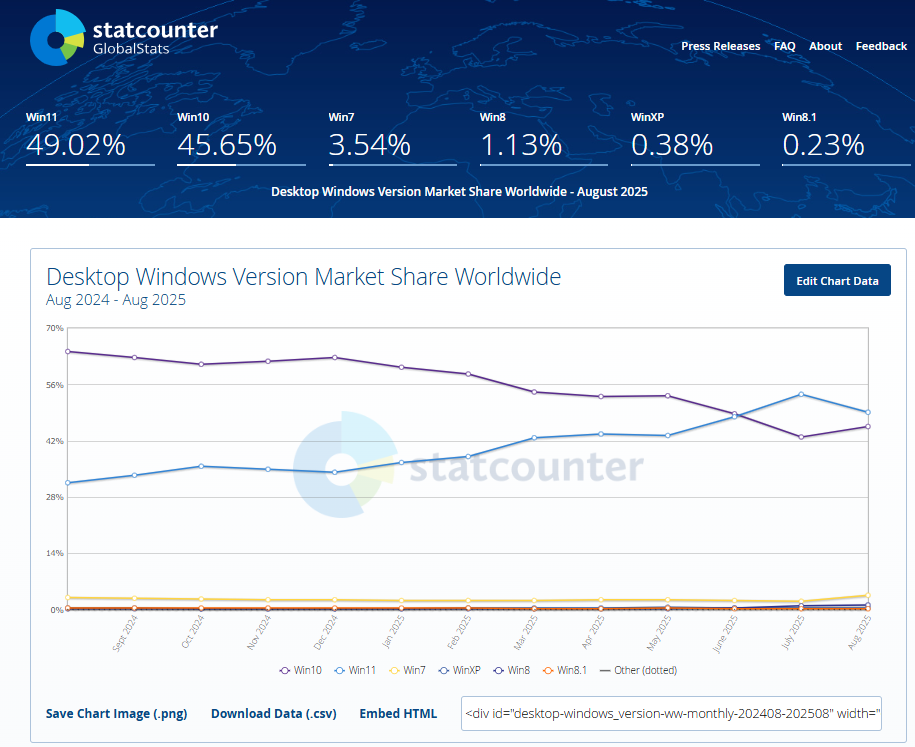Toggle Win7 series in chart legend
915x747 pixels.
click(x=407, y=671)
